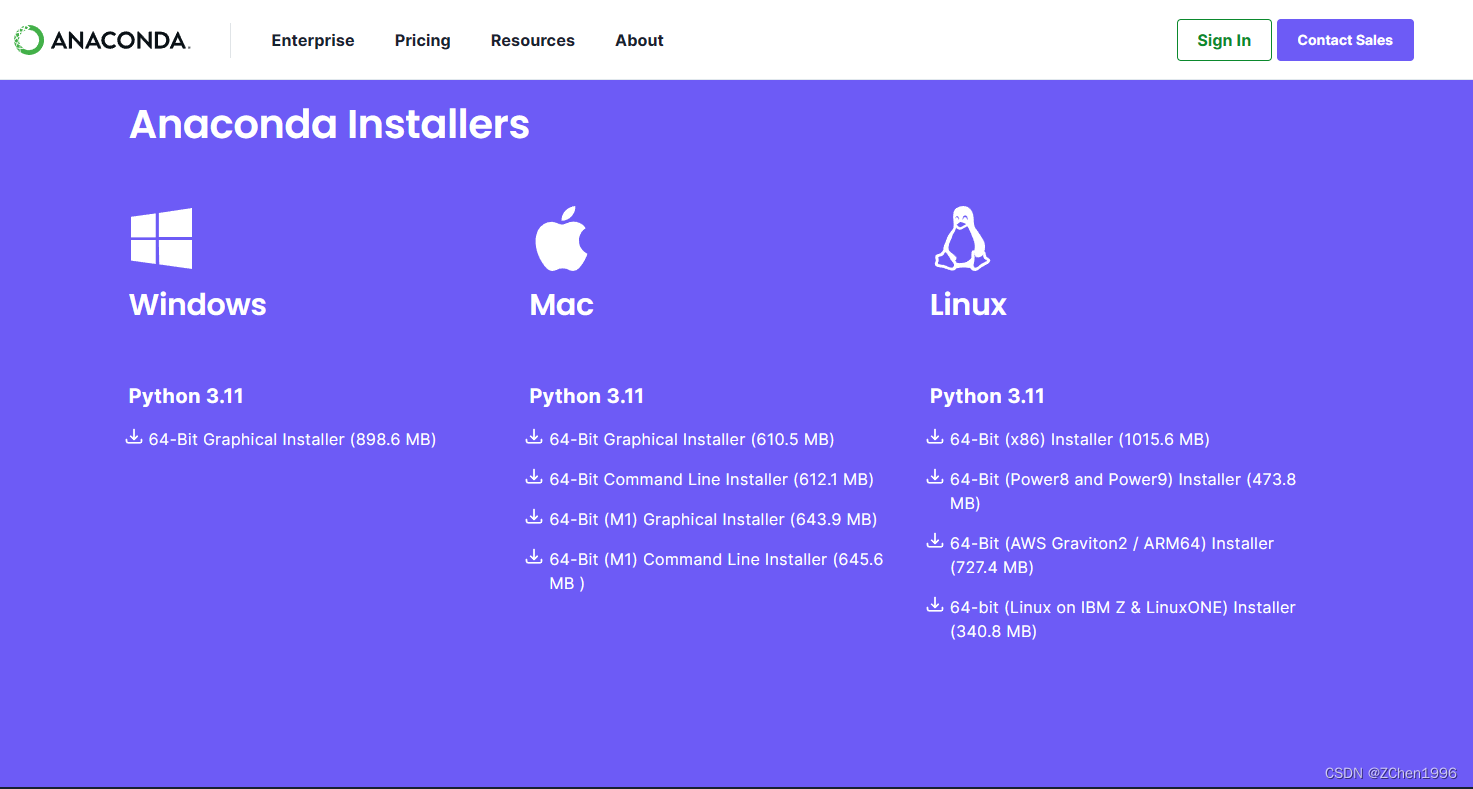Click the Windows heading text
Screen dimensions: 1473x789
point(198,304)
